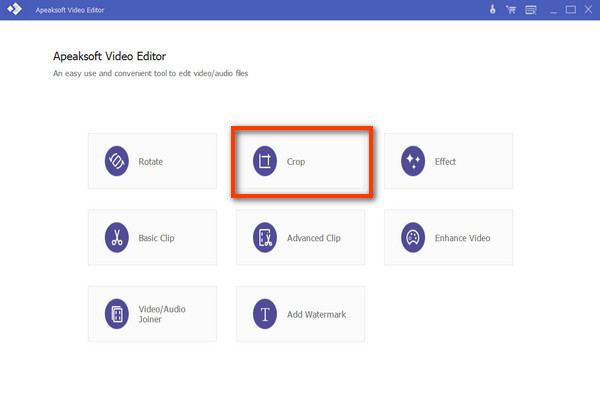600x407 pixels.
Task: Open the Crop feature card
Action: (300, 161)
